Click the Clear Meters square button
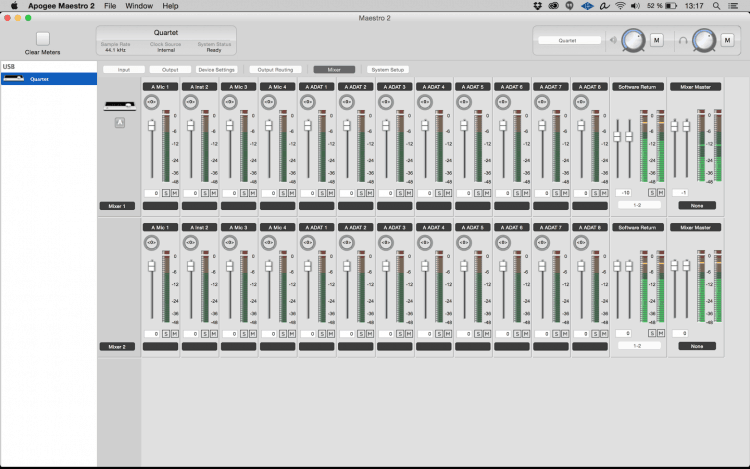The width and height of the screenshot is (750, 469). click(43, 39)
